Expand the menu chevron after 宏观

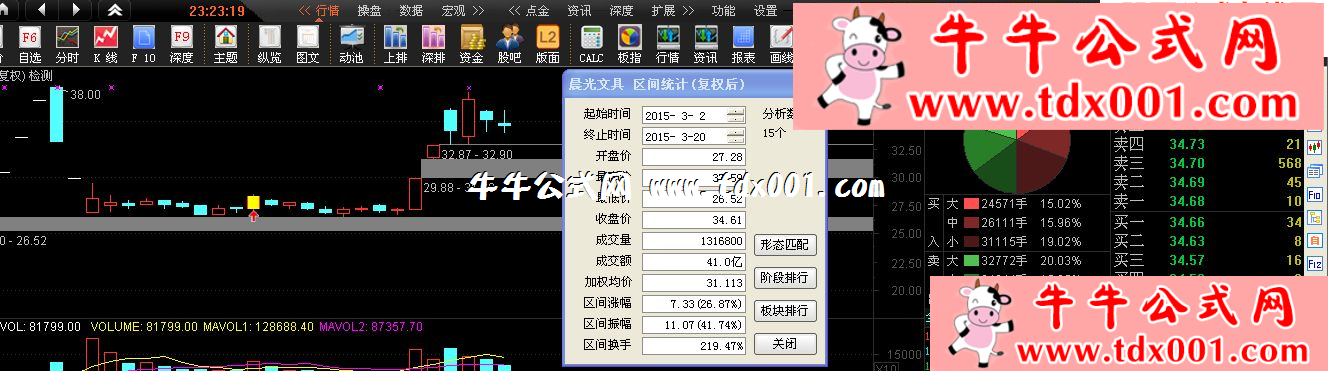[478, 11]
